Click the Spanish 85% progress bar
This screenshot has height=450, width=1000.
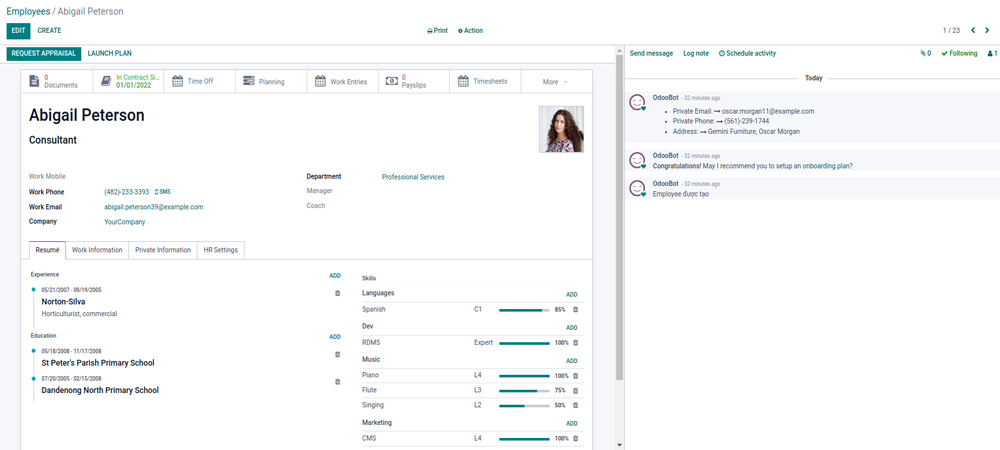(x=524, y=310)
